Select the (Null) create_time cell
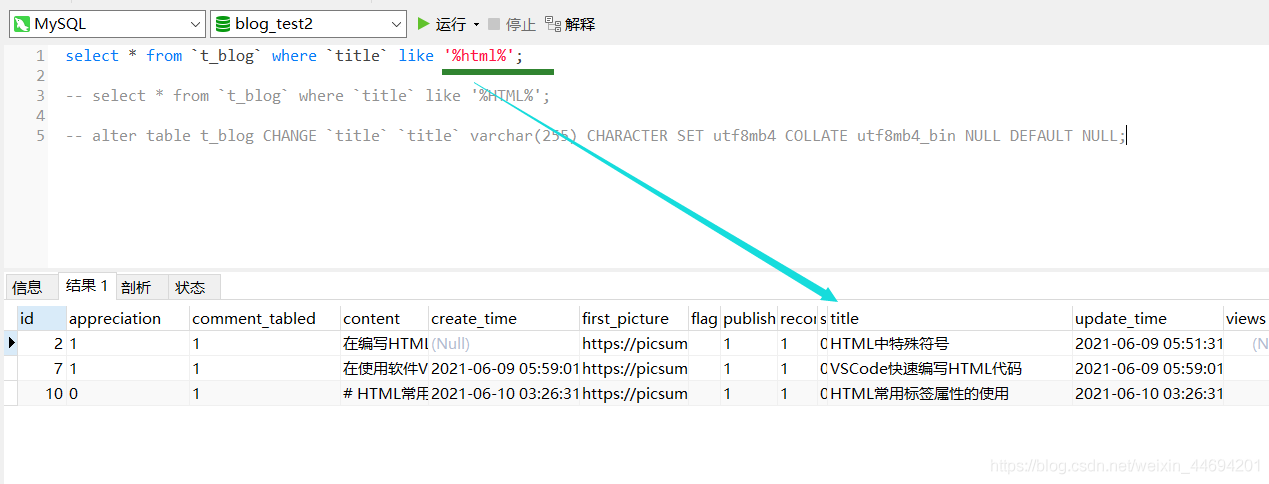This screenshot has height=484, width=1269. pos(504,343)
